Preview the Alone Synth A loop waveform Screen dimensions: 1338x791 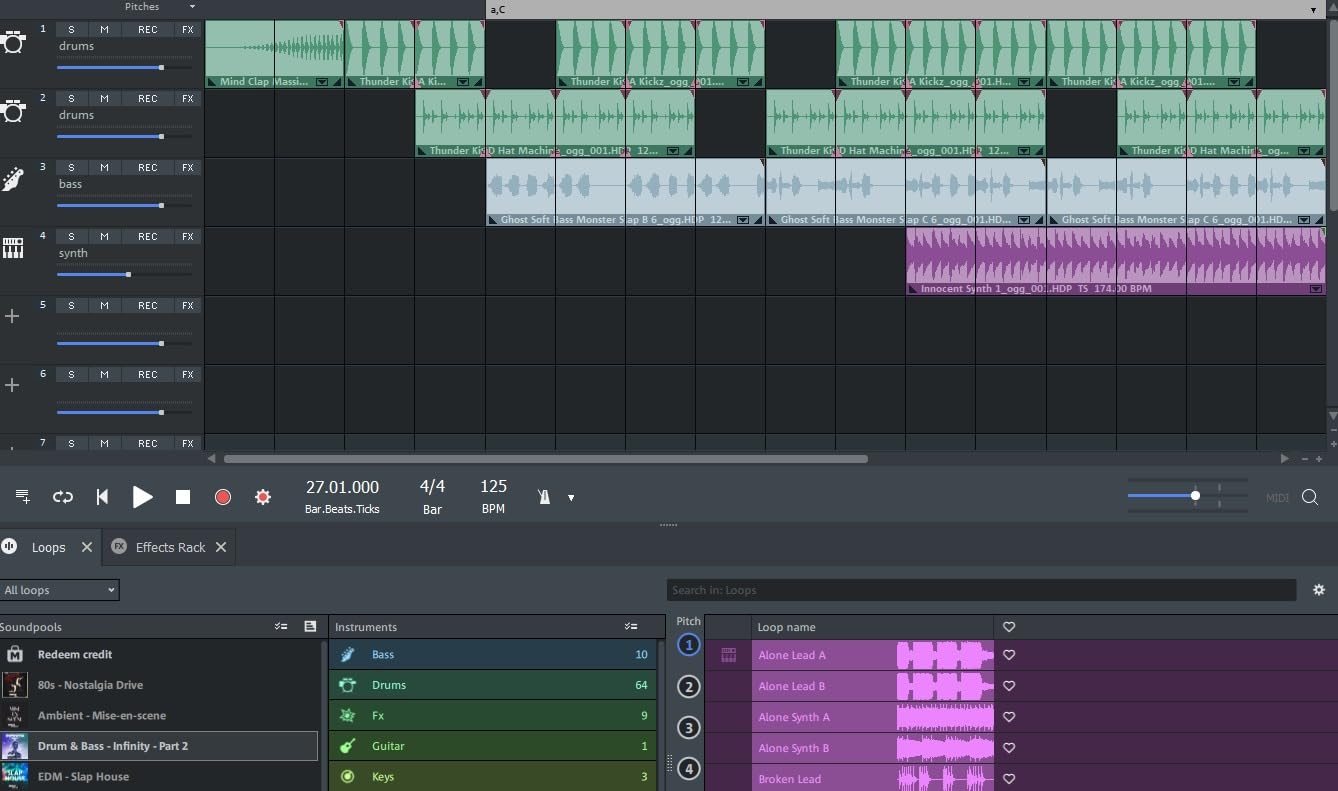945,717
